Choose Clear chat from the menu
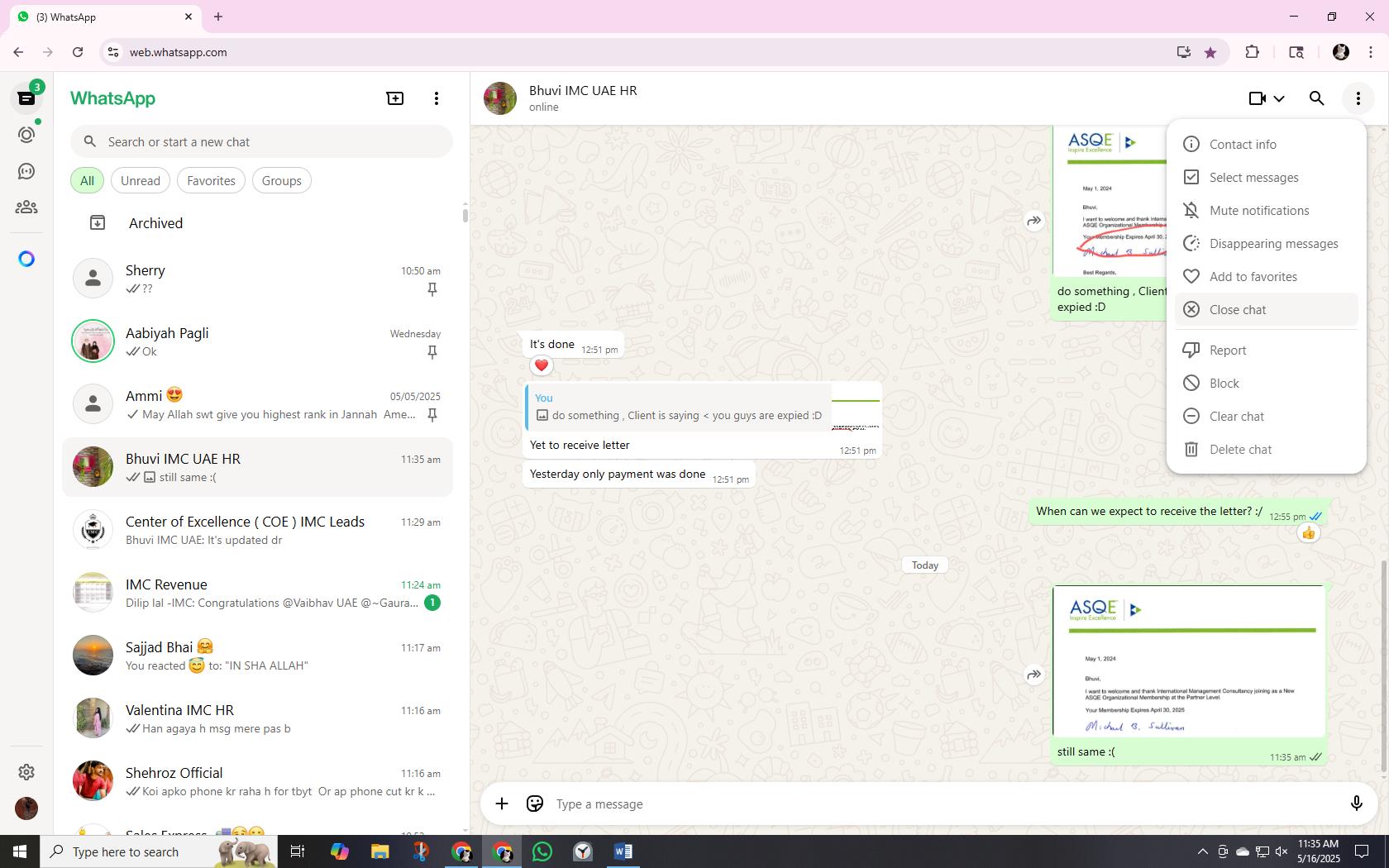The width and height of the screenshot is (1389, 868). [1266, 416]
